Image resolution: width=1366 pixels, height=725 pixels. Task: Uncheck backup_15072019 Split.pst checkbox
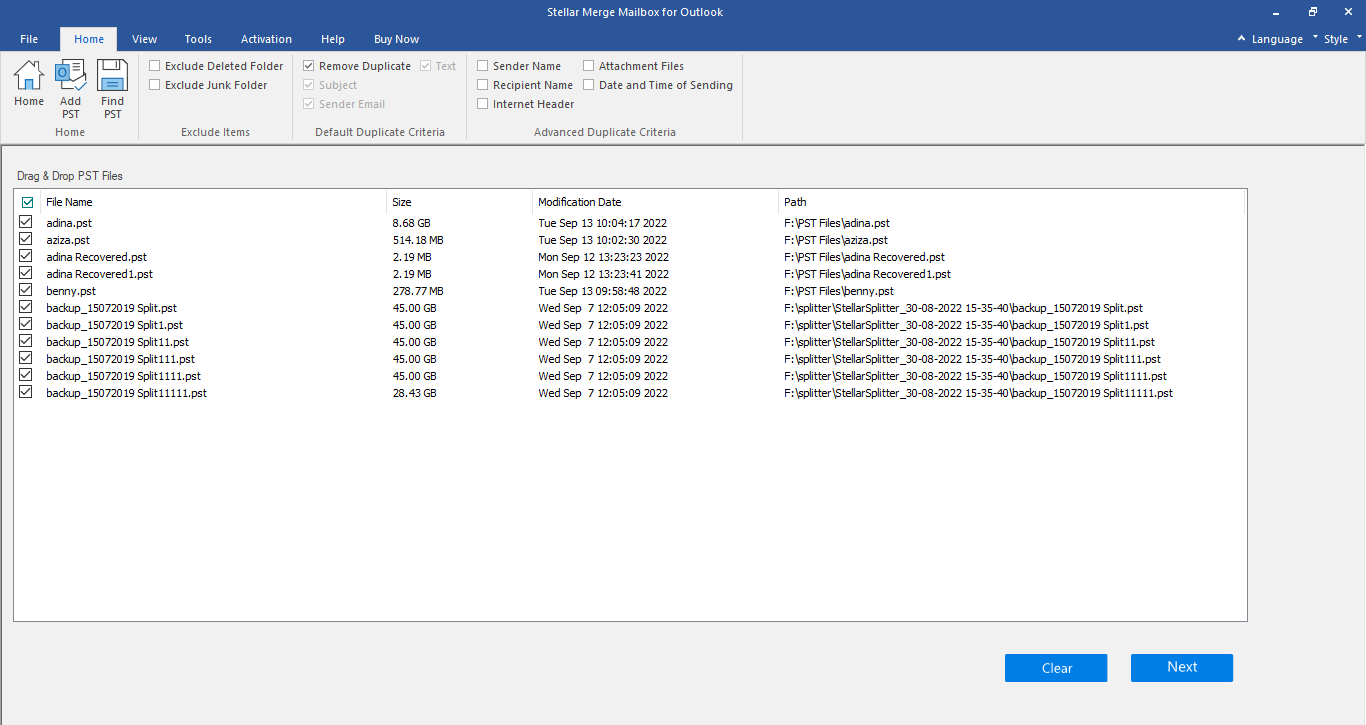[26, 307]
